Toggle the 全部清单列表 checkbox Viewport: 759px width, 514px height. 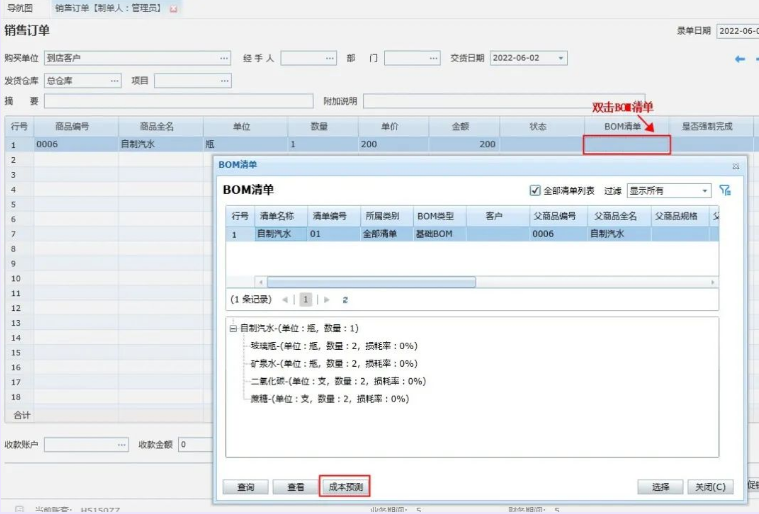pyautogui.click(x=535, y=190)
